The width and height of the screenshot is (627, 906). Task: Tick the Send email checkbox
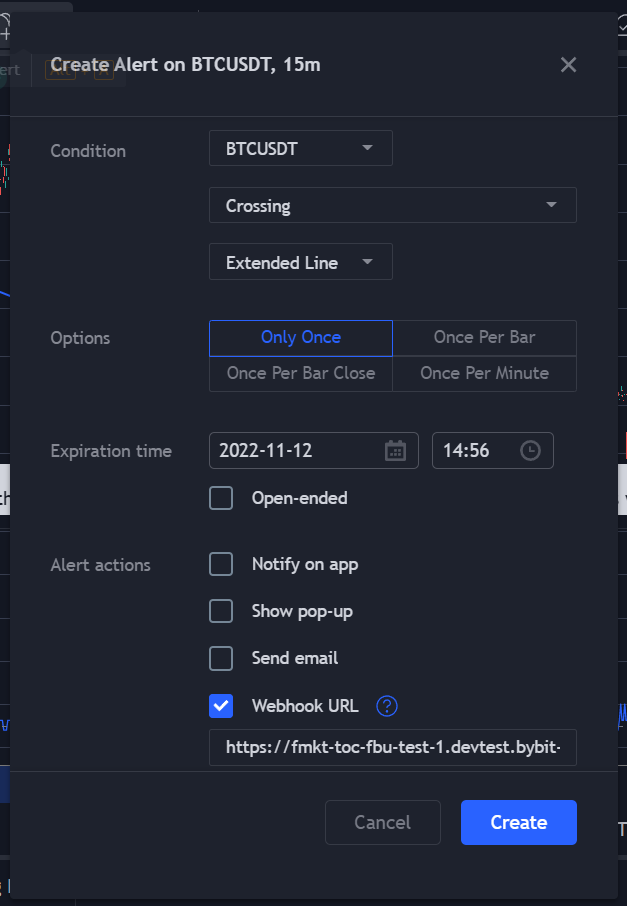pyautogui.click(x=221, y=658)
